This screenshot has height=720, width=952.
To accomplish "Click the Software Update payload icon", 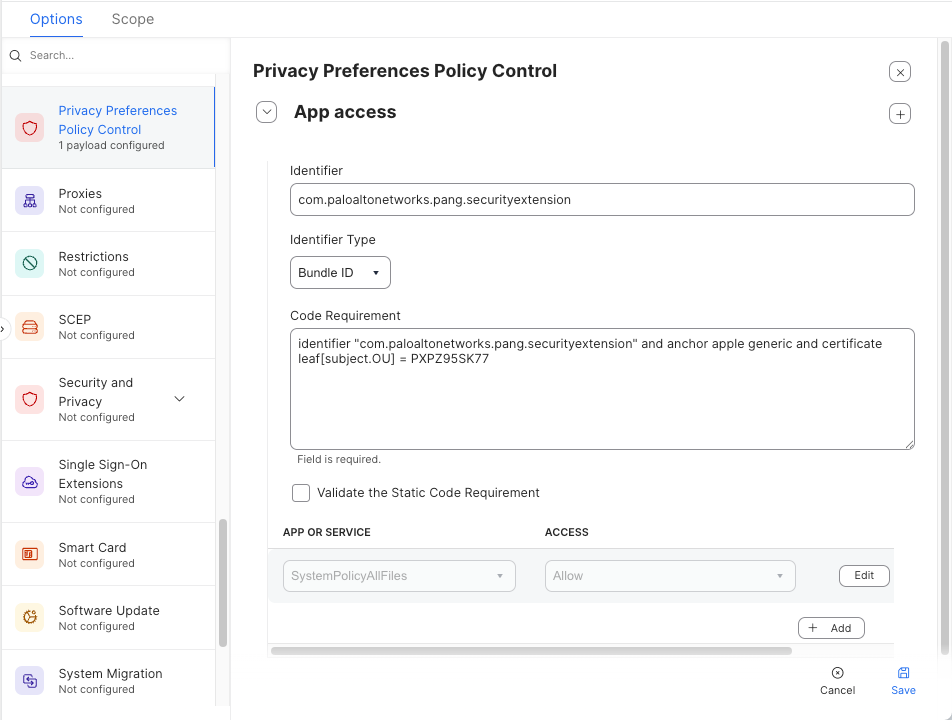I will coord(29,618).
